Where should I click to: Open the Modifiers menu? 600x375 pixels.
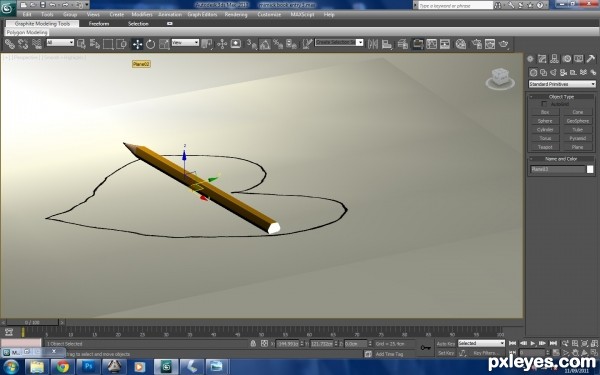[142, 15]
